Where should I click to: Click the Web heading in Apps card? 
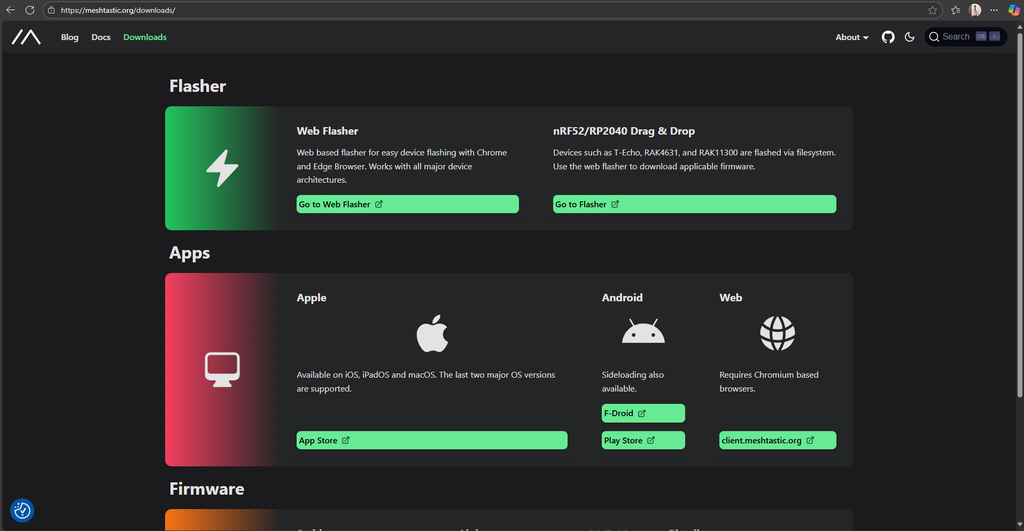click(730, 297)
